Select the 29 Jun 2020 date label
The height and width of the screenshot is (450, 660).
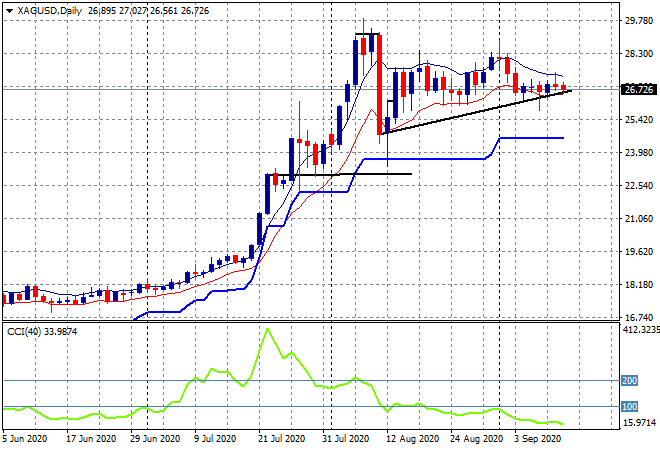pos(155,439)
